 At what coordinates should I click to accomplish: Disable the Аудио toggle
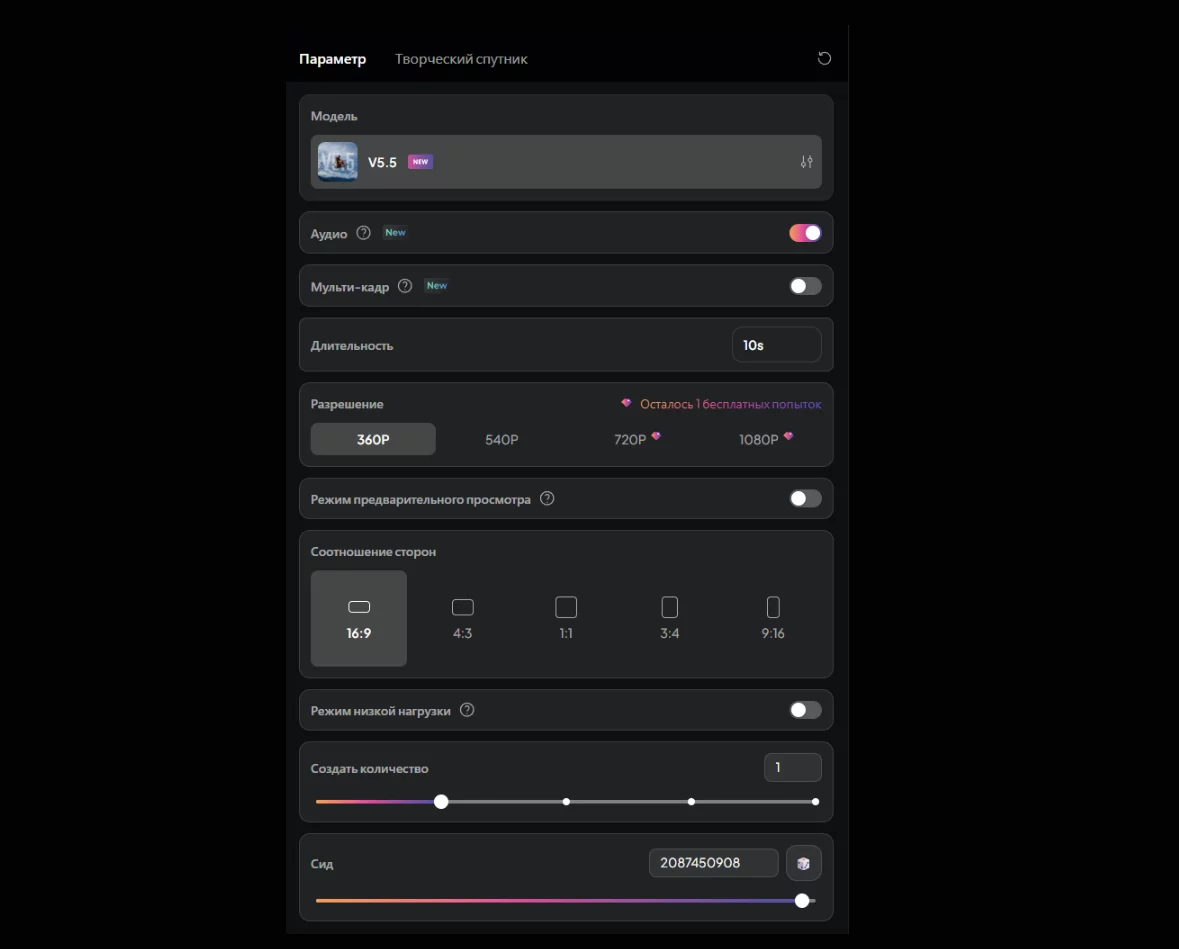(805, 233)
